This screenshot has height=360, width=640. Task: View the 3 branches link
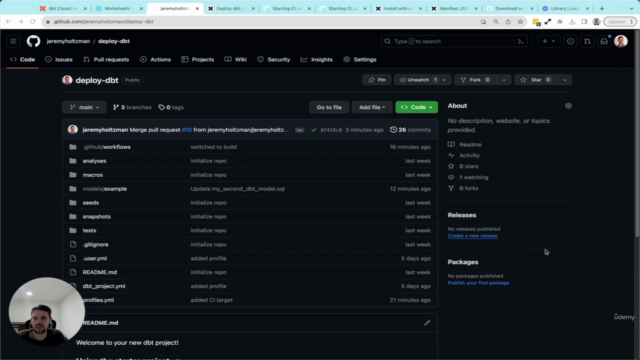[x=132, y=107]
